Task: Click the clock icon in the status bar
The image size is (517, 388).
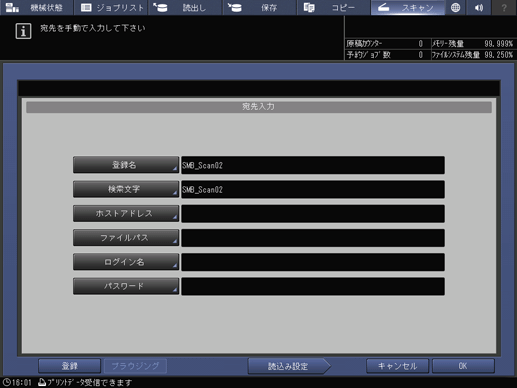Action: coord(7,382)
